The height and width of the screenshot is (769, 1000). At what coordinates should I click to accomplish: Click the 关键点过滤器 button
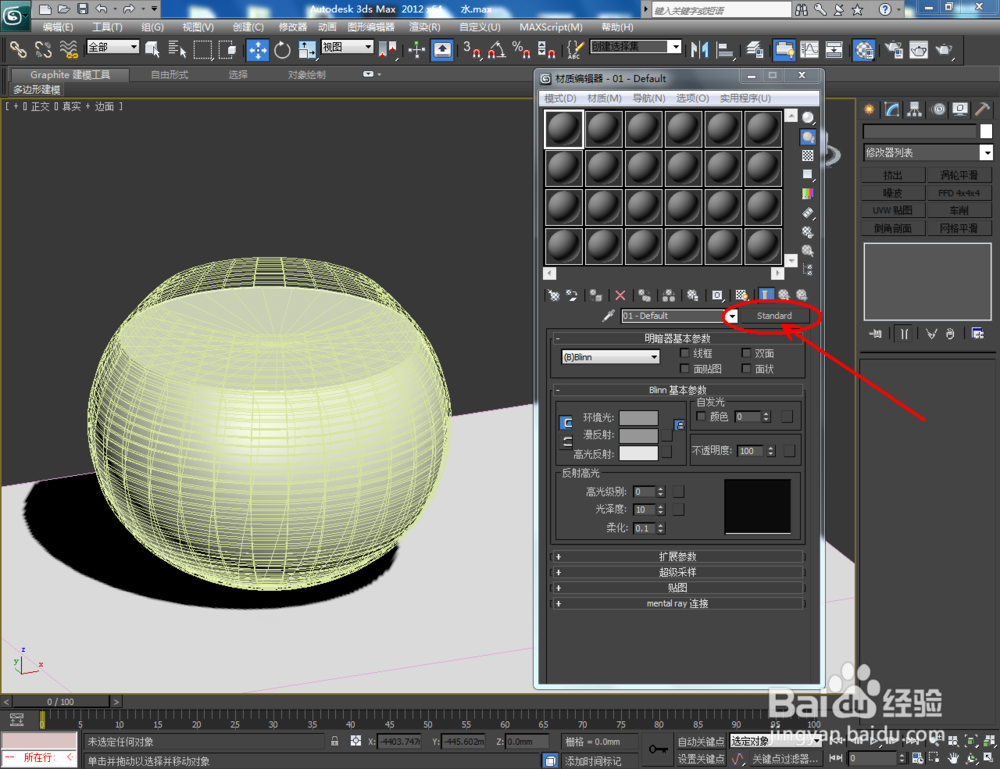point(784,758)
